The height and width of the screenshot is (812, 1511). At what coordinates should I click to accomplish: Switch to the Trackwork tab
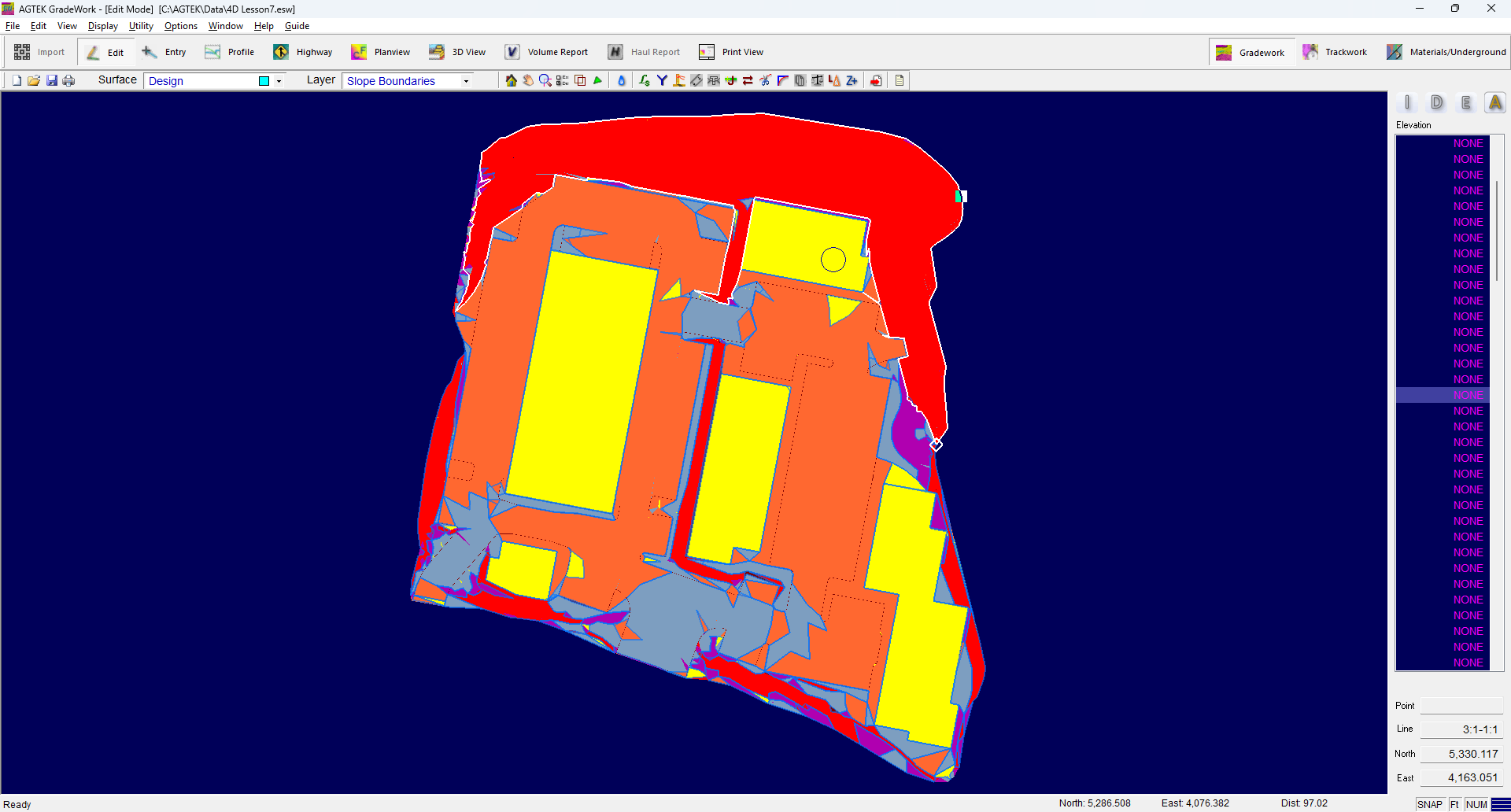point(1335,52)
